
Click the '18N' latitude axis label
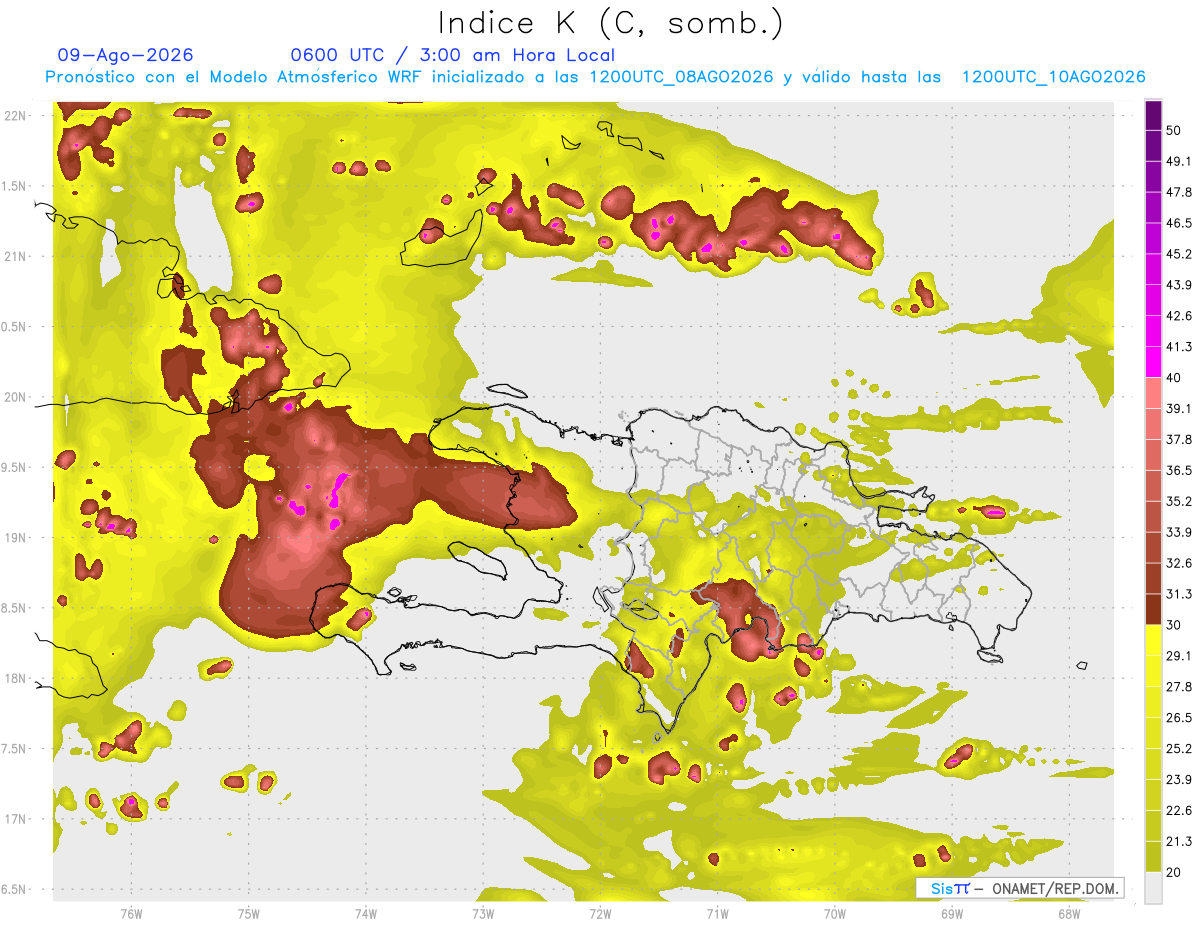coord(16,678)
